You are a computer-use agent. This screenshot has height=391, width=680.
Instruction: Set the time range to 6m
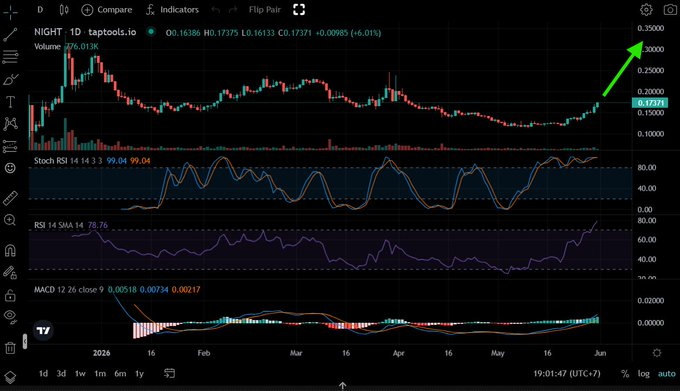pos(120,373)
